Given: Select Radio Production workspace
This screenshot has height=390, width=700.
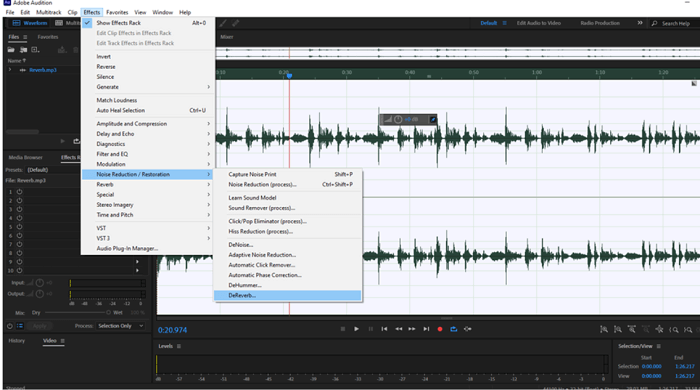Looking at the screenshot, I should [600, 23].
